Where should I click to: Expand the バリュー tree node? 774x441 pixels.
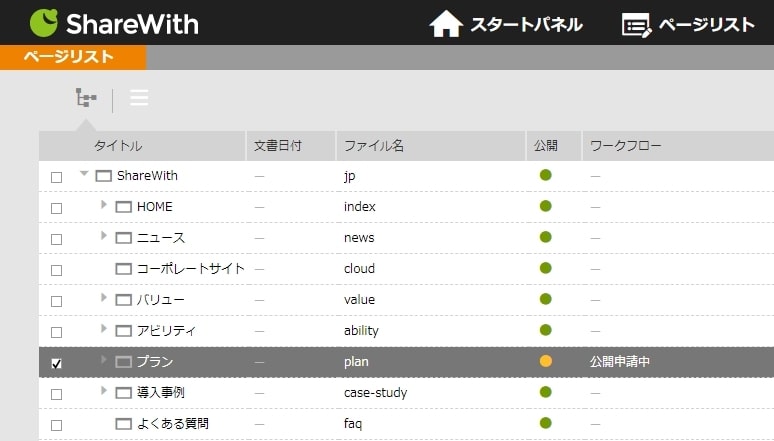click(104, 299)
